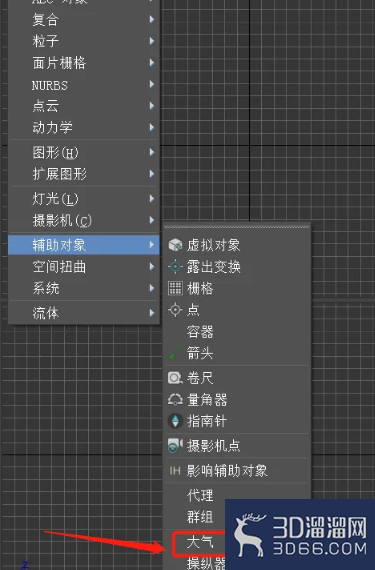Viewport: 375px width, 570px height.
Task: Click the 点 point helper icon
Action: [175, 310]
